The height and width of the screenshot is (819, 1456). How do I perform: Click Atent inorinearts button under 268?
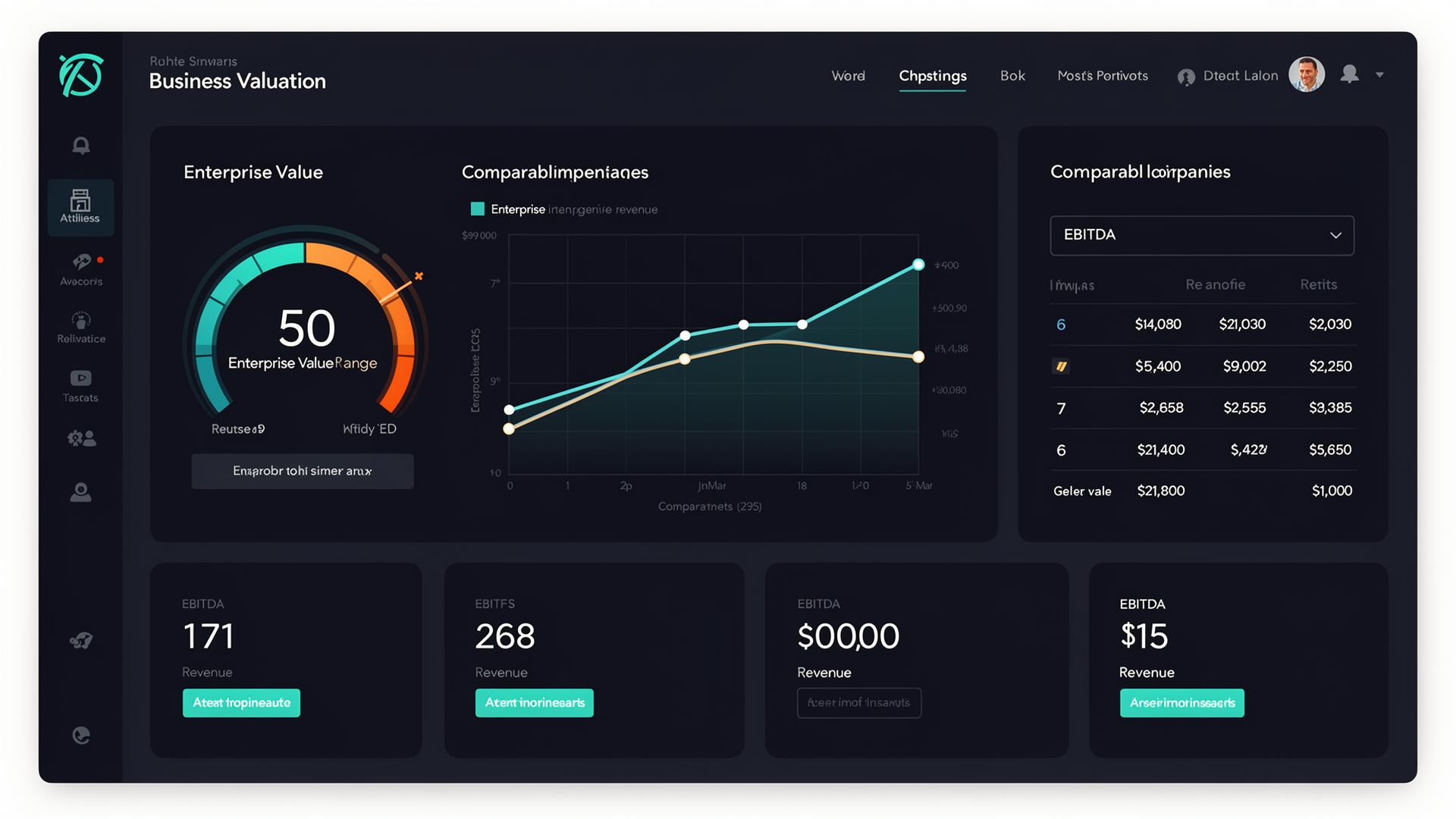coord(535,703)
